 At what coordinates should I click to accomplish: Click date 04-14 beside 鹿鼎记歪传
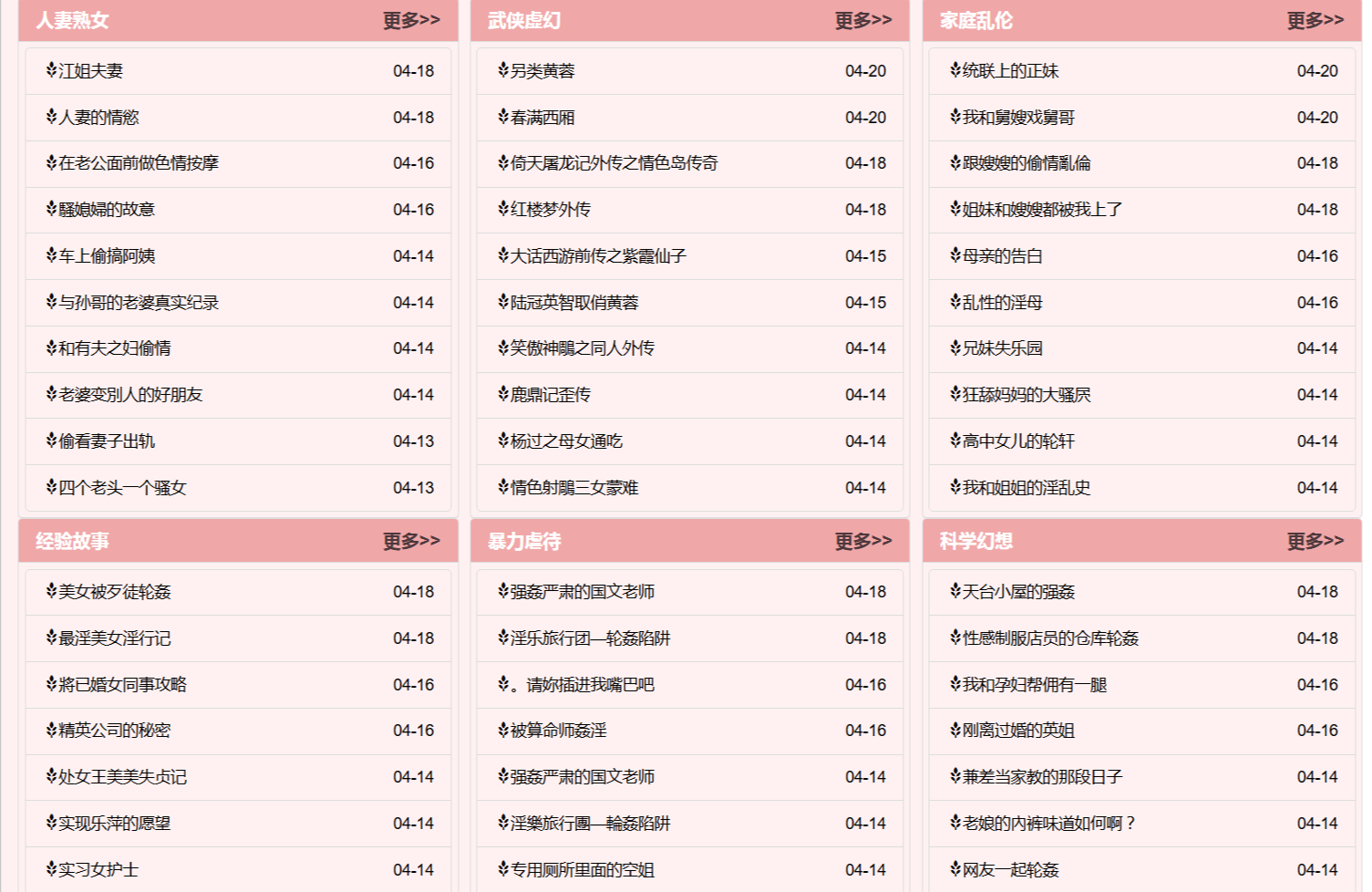tap(866, 395)
